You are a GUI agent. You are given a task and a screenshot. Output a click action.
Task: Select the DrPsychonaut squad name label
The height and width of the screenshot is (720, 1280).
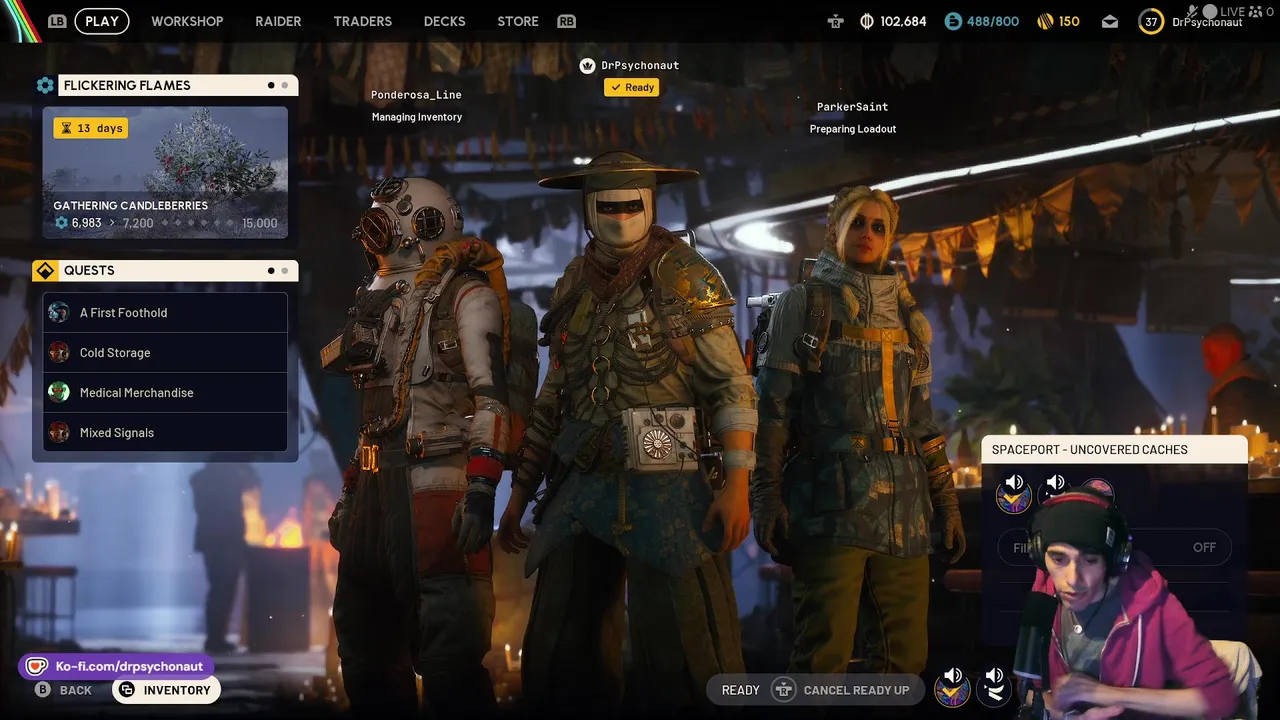[x=640, y=65]
